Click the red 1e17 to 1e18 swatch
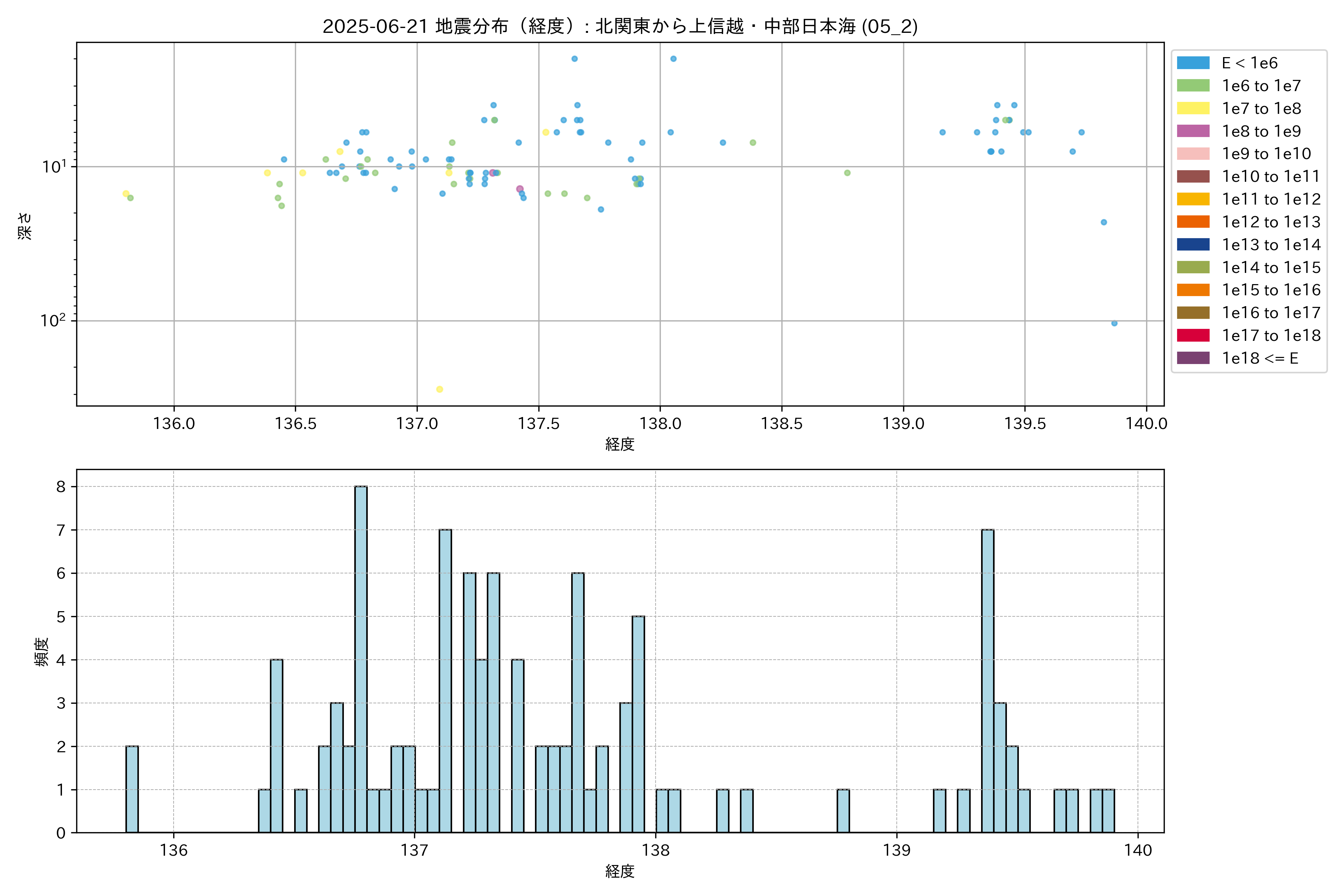The height and width of the screenshot is (896, 1344). pyautogui.click(x=1192, y=335)
